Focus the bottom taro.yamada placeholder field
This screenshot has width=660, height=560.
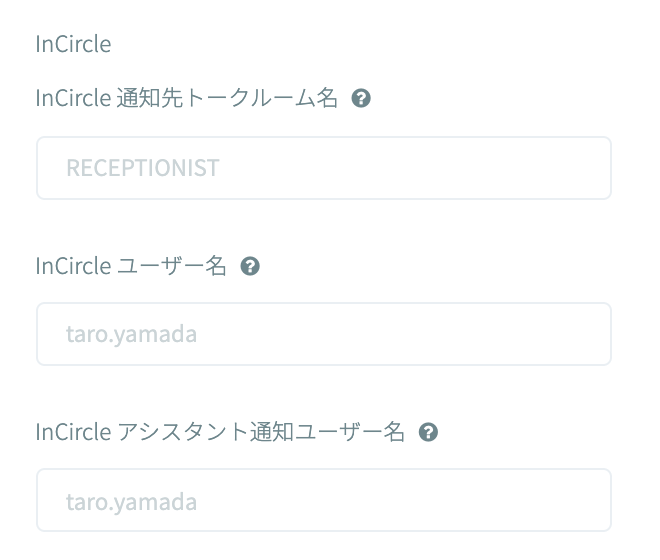(323, 500)
